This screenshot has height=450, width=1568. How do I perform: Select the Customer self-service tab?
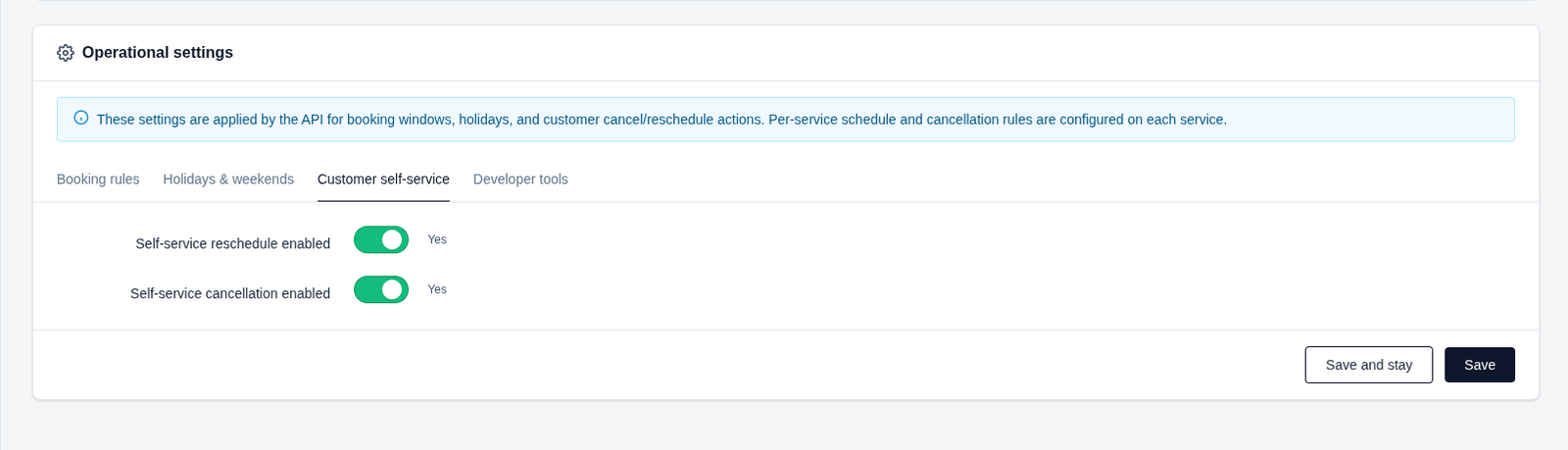[383, 179]
